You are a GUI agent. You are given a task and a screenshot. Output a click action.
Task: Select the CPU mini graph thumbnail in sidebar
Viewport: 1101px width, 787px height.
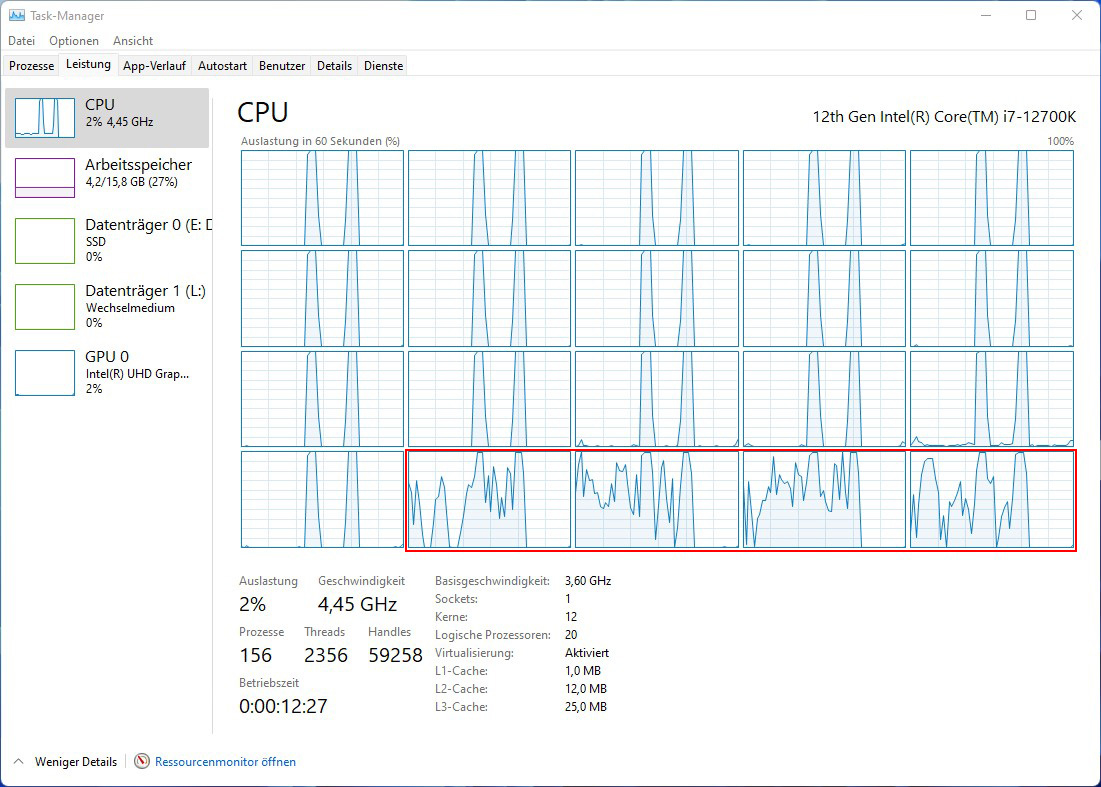45,118
